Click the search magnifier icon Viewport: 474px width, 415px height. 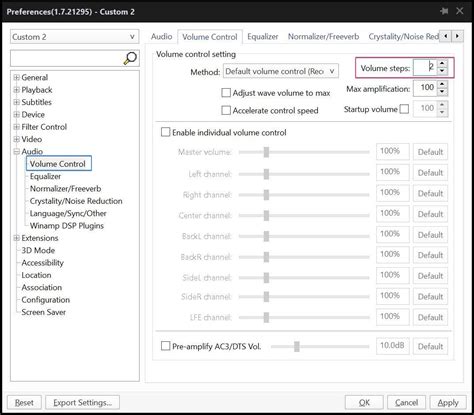(x=130, y=58)
